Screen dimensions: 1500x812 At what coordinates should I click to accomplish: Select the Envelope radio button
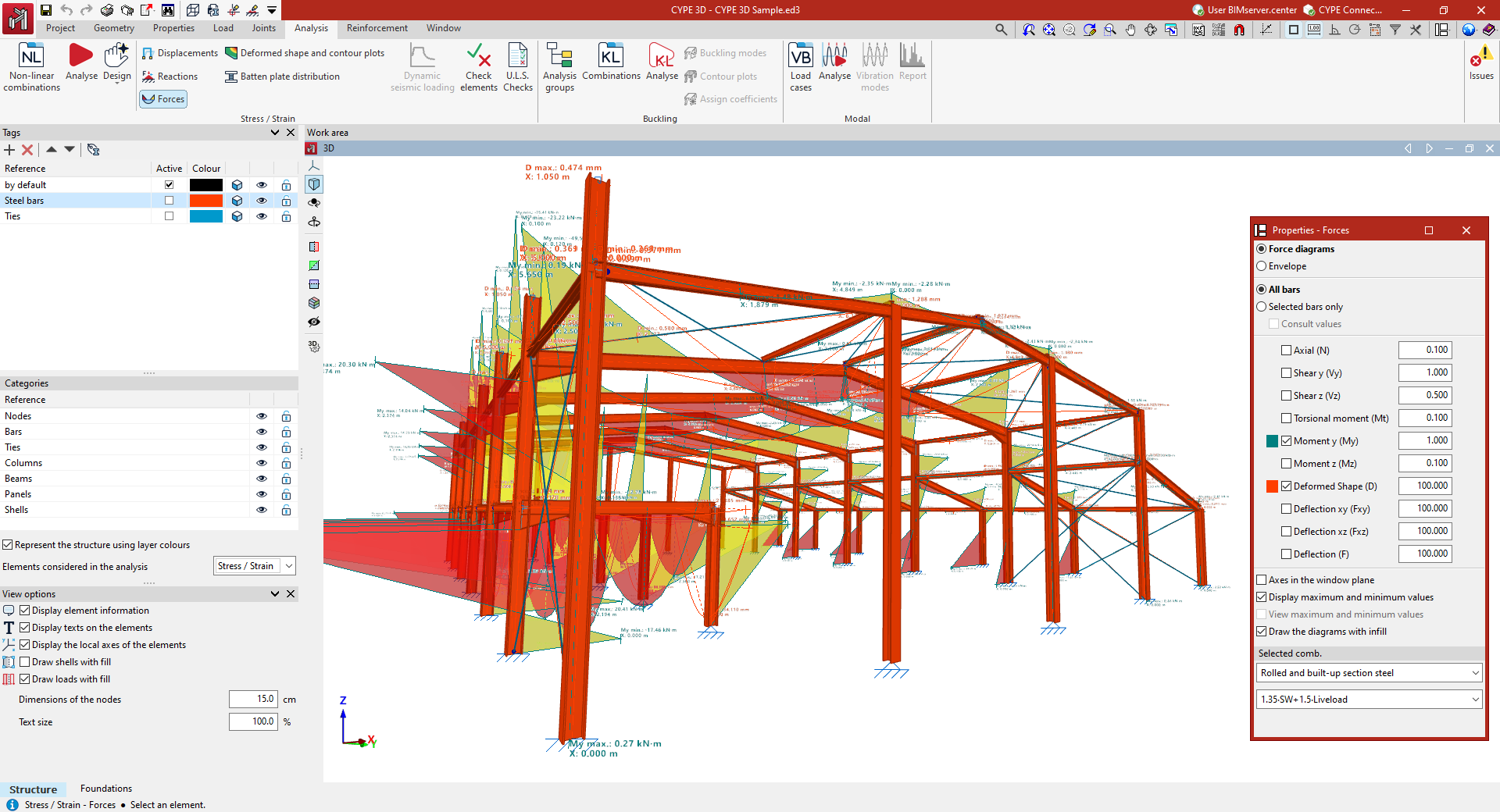pyautogui.click(x=1261, y=266)
